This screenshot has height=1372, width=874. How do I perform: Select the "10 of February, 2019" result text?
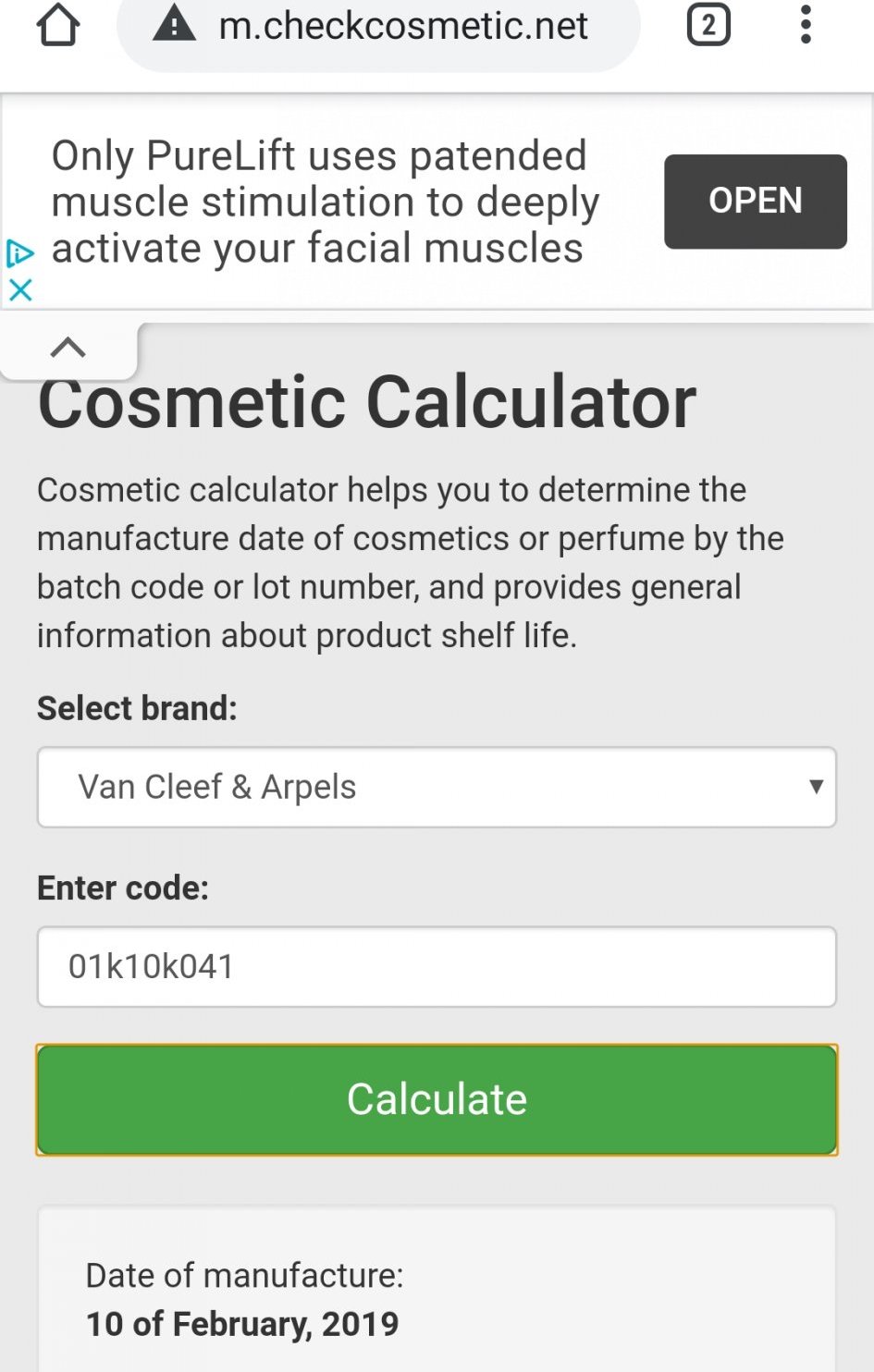242,1324
